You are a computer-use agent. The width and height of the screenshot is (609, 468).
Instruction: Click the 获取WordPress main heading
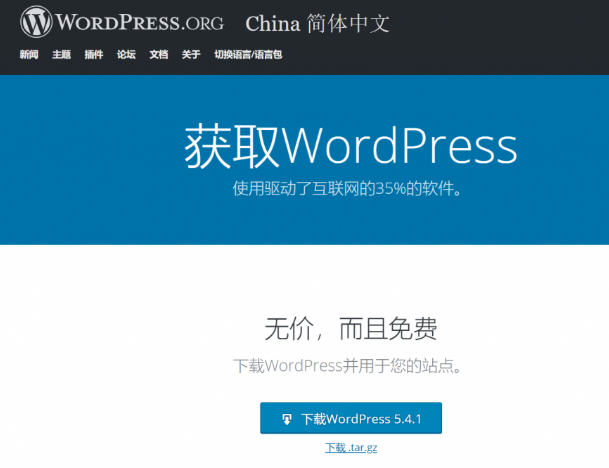point(350,148)
